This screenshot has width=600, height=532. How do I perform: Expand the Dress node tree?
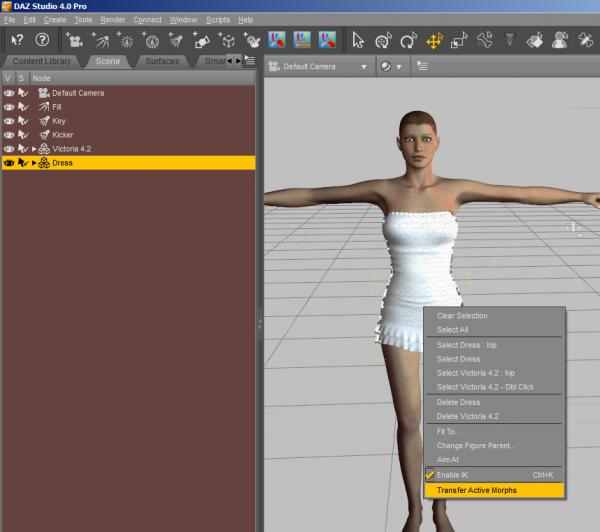[x=34, y=163]
